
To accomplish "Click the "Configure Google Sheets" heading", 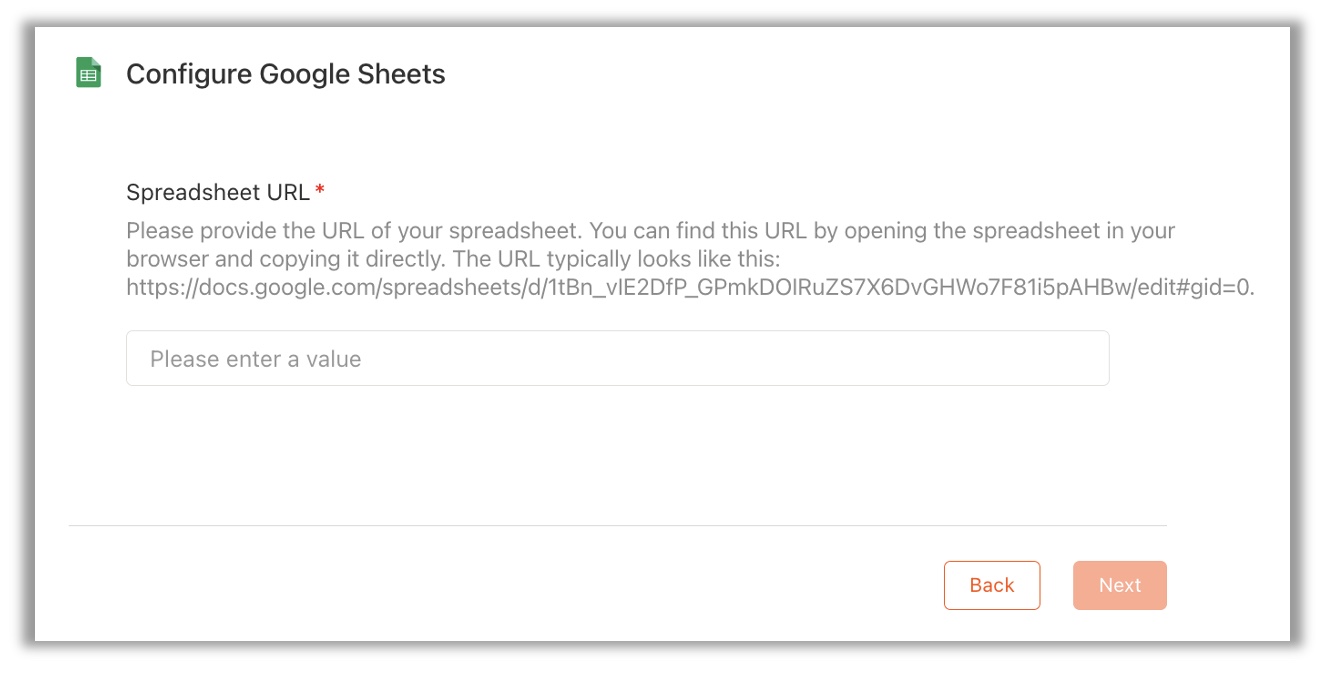I will tap(286, 74).
